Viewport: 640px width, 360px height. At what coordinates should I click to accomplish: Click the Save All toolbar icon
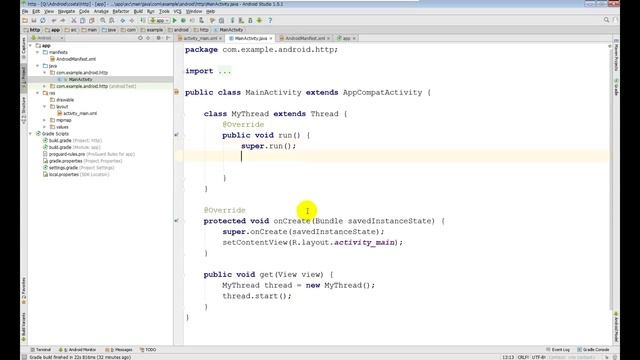pyautogui.click(x=34, y=20)
